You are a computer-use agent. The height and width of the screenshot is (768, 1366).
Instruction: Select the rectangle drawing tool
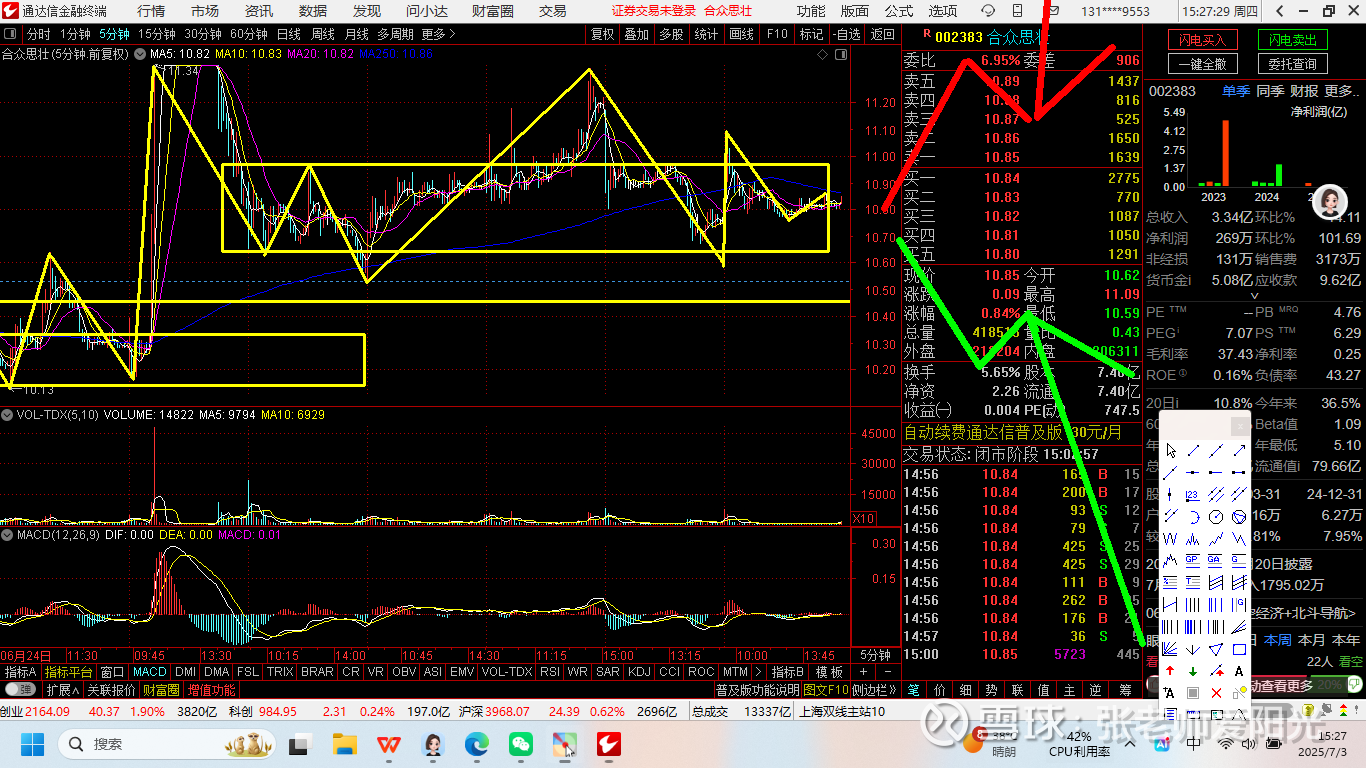point(1240,649)
